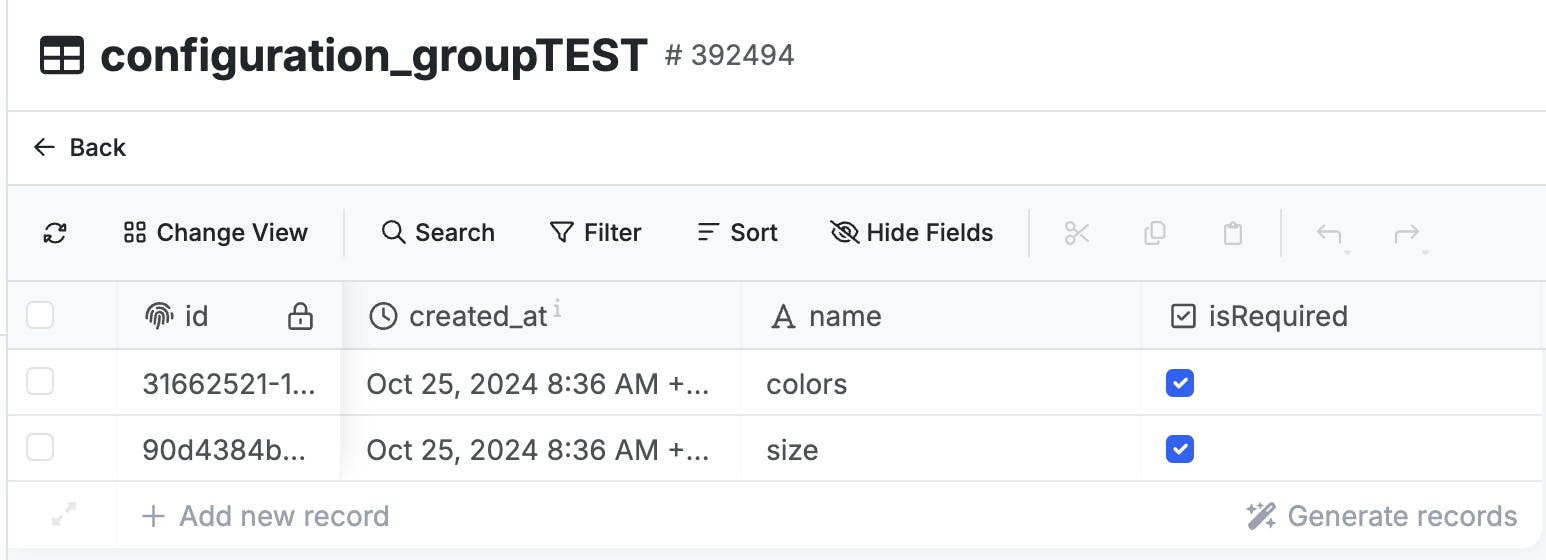Open Search in the toolbar
Viewport: 1546px width, 560px height.
click(x=438, y=233)
